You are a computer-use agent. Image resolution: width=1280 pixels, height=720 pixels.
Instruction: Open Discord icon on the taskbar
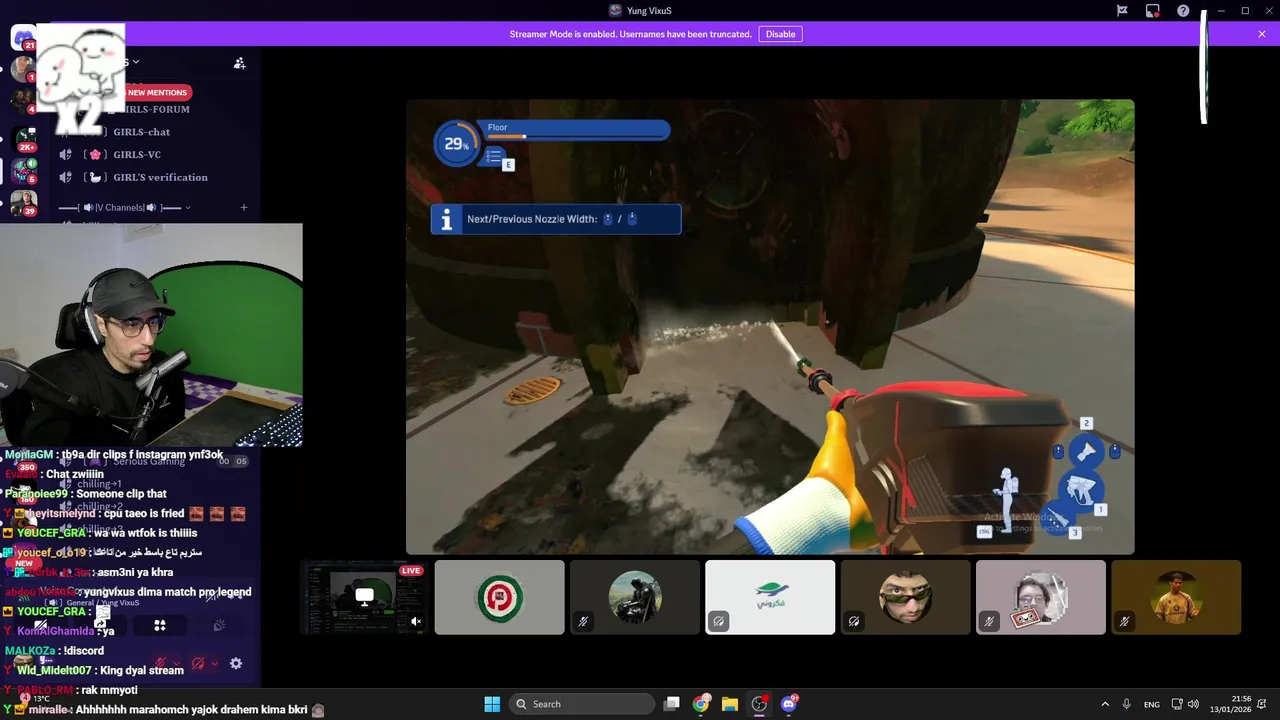coord(789,704)
